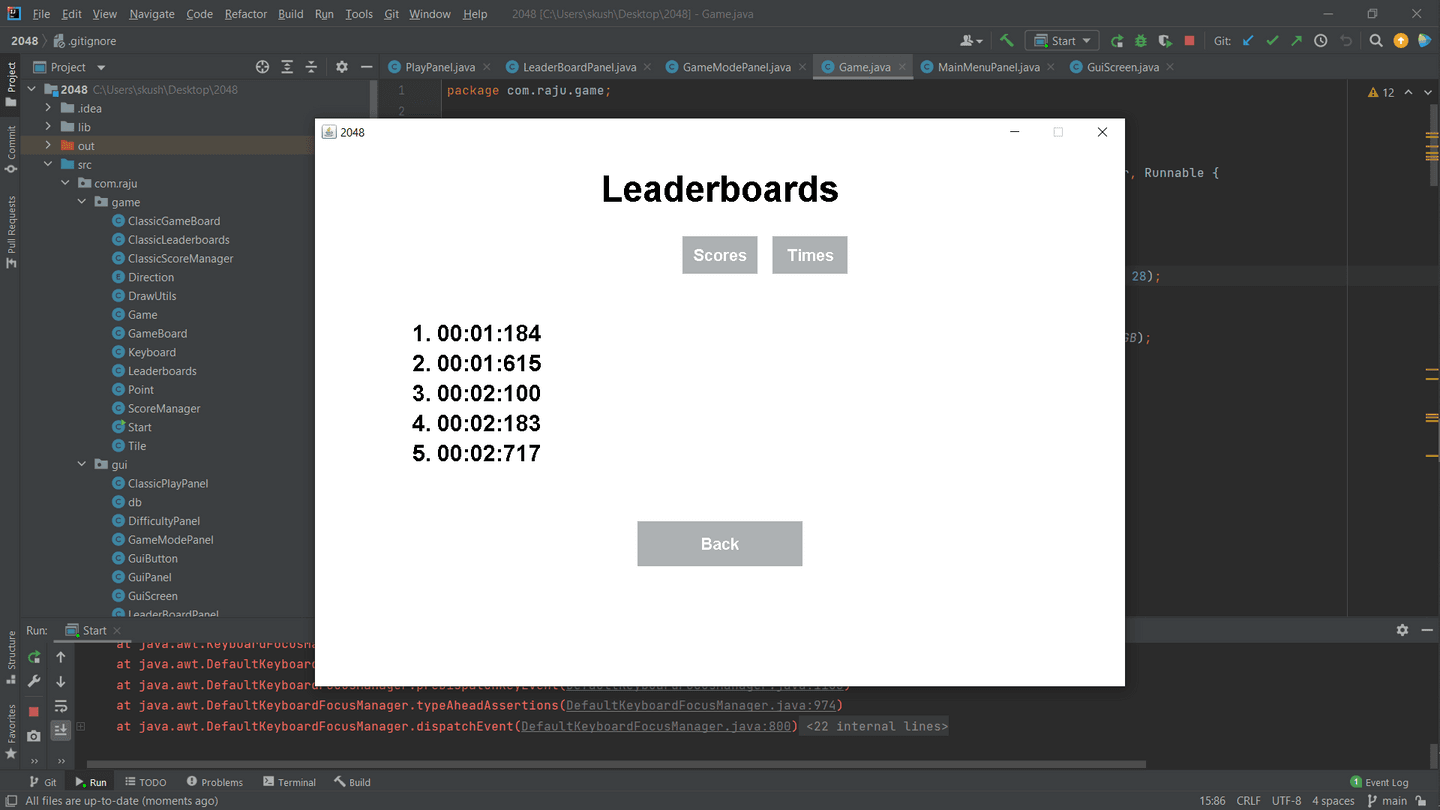The height and width of the screenshot is (810, 1440).
Task: Click Expand All in Project panel
Action: [x=287, y=67]
